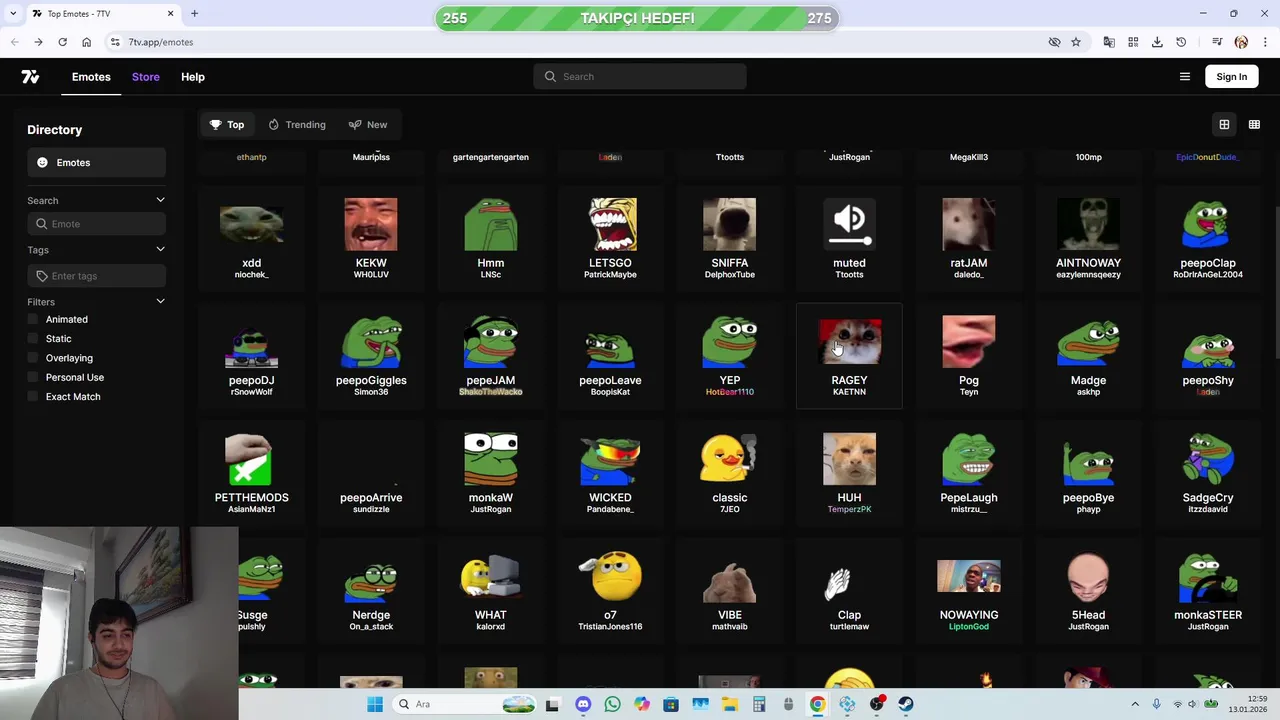The image size is (1280, 720).
Task: Open the muted speaker emote
Action: [x=849, y=238]
